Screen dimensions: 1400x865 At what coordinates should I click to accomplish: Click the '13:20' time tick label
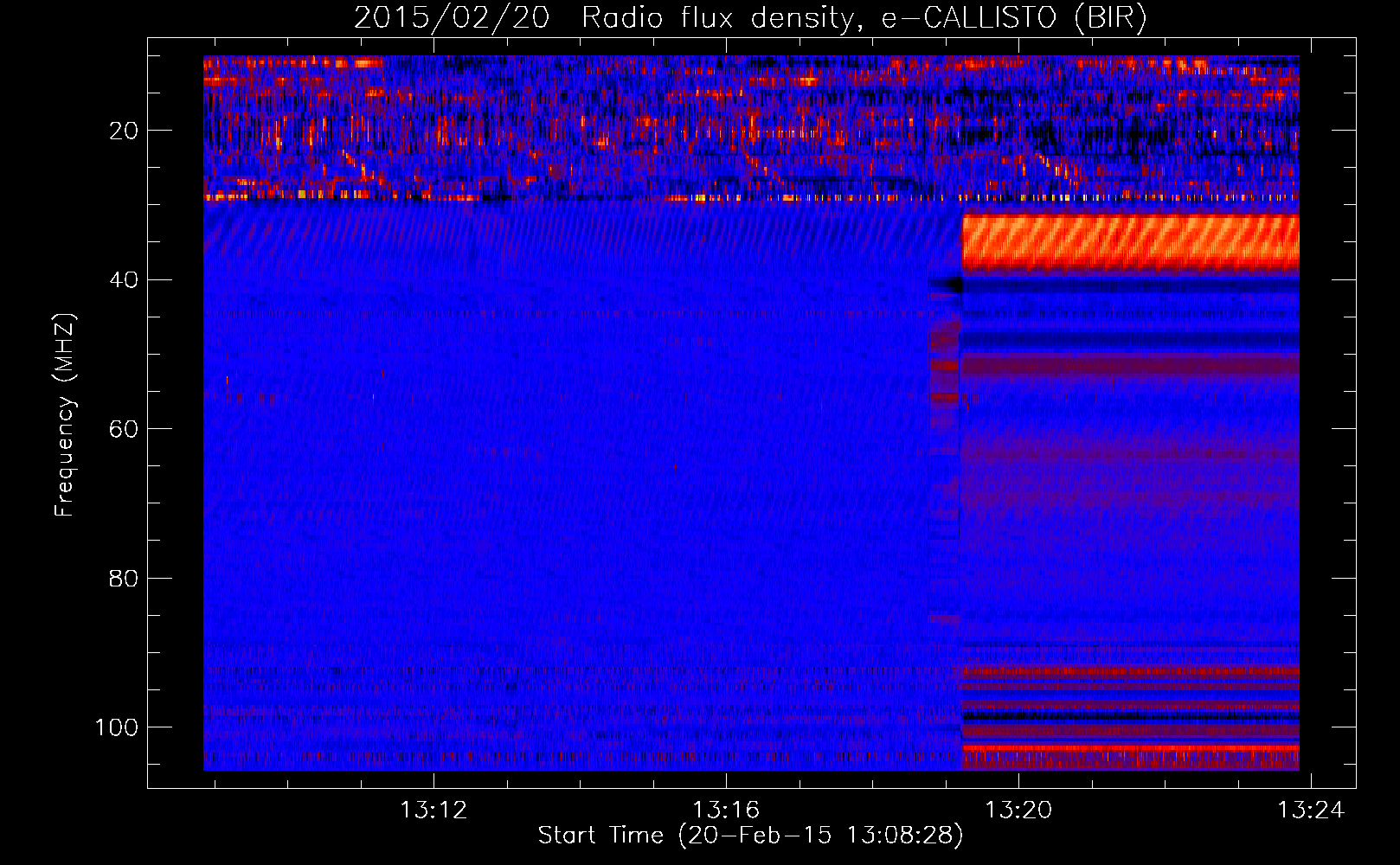pos(1019,810)
